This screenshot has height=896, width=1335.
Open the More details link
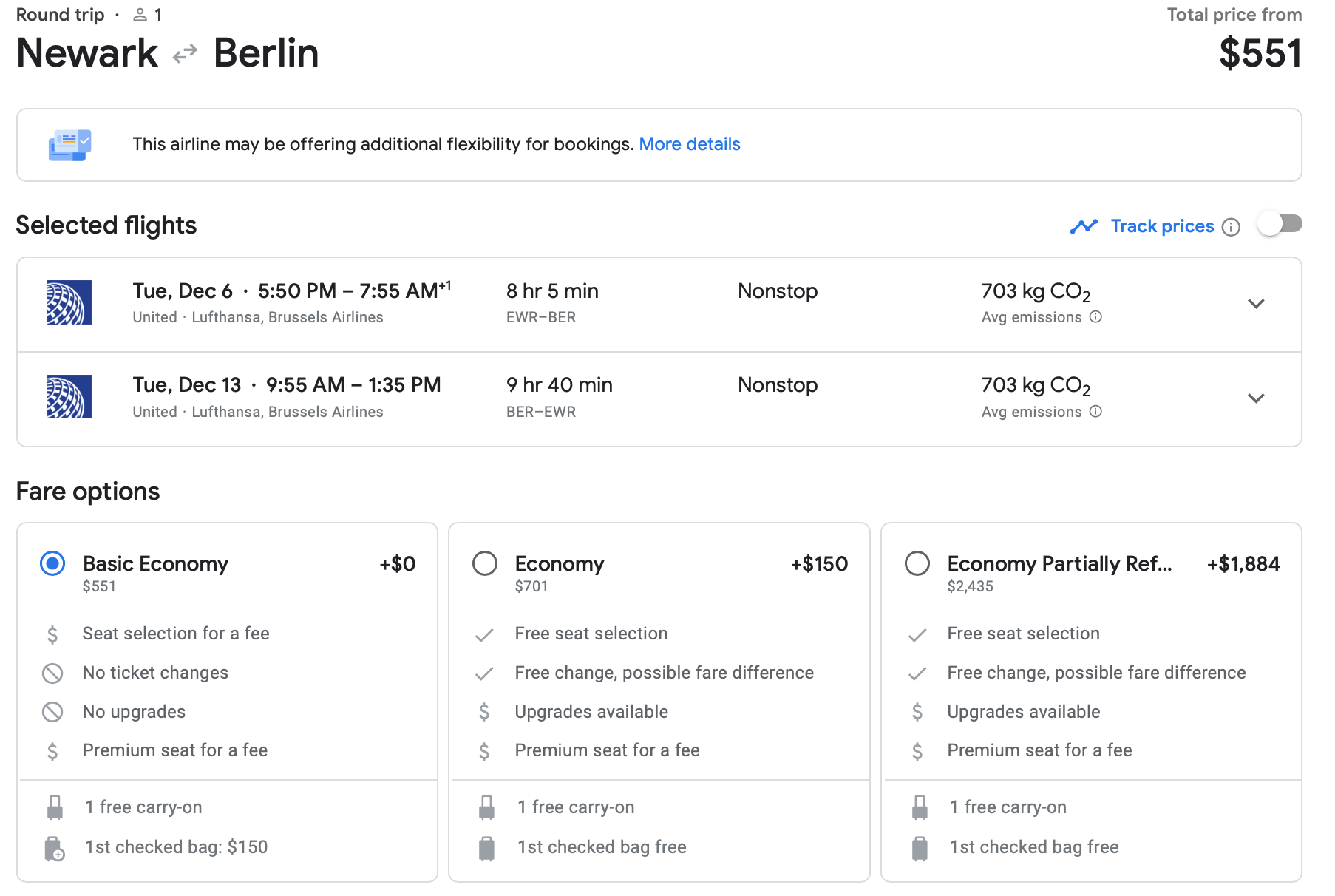click(x=690, y=144)
